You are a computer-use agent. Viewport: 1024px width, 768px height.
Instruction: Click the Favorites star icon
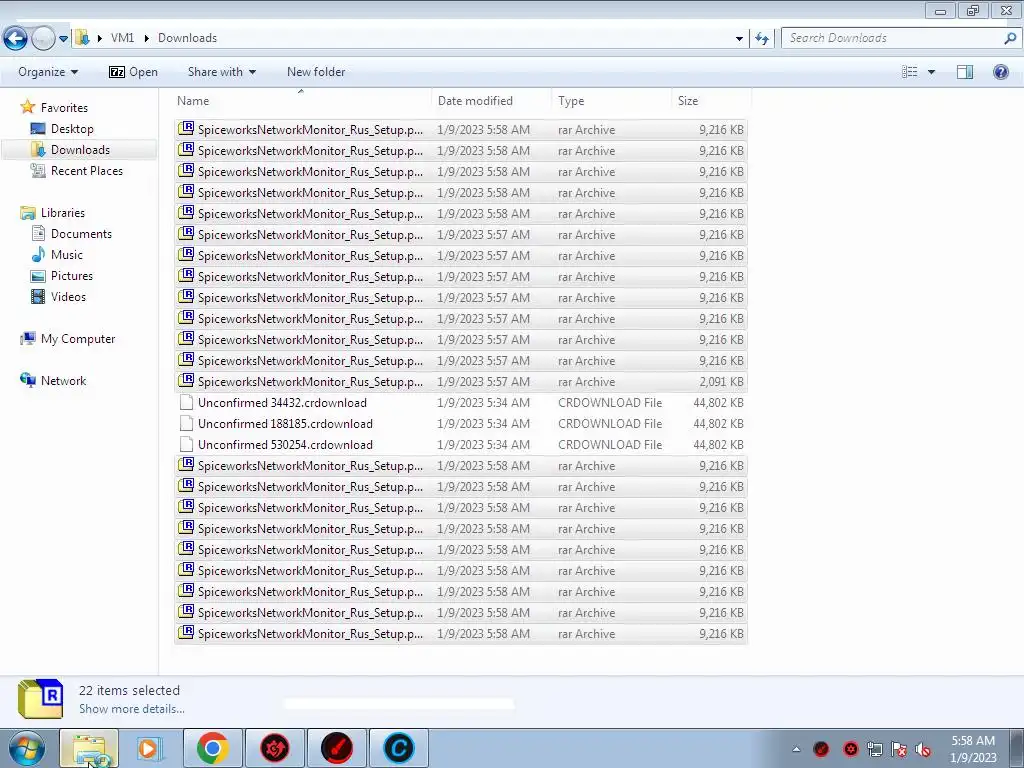pyautogui.click(x=27, y=107)
